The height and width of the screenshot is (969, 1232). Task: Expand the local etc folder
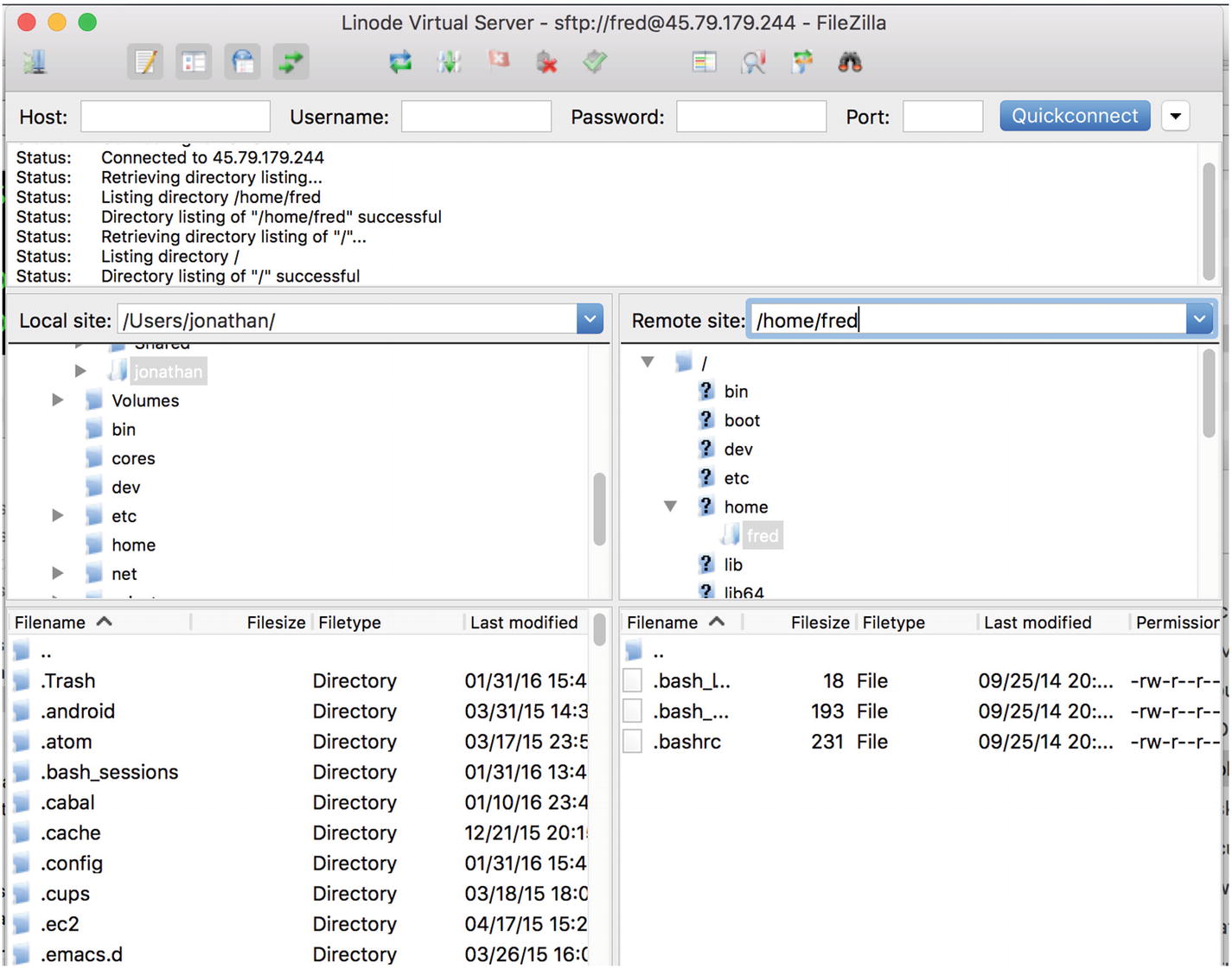pos(58,515)
